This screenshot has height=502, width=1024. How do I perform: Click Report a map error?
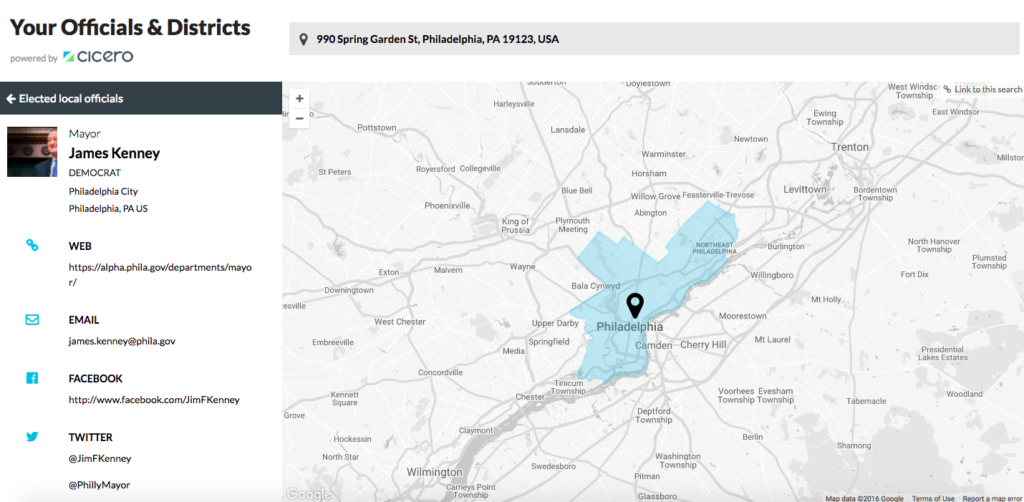(991, 499)
